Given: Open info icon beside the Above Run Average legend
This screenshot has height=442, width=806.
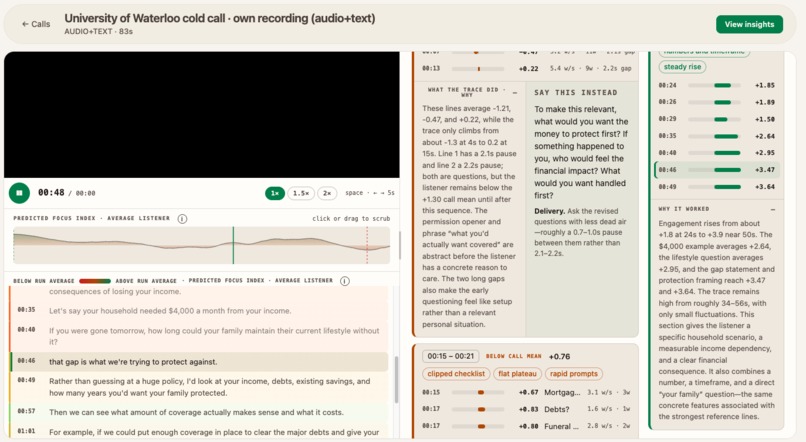Looking at the screenshot, I should (345, 281).
